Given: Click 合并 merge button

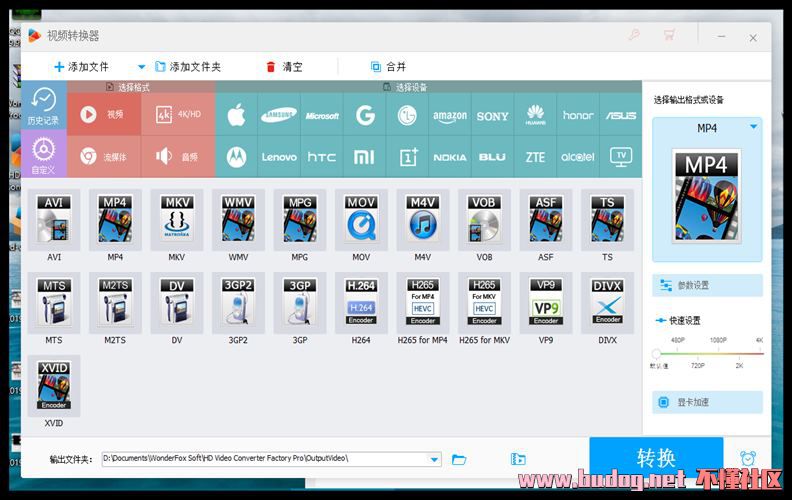Looking at the screenshot, I should tap(388, 67).
